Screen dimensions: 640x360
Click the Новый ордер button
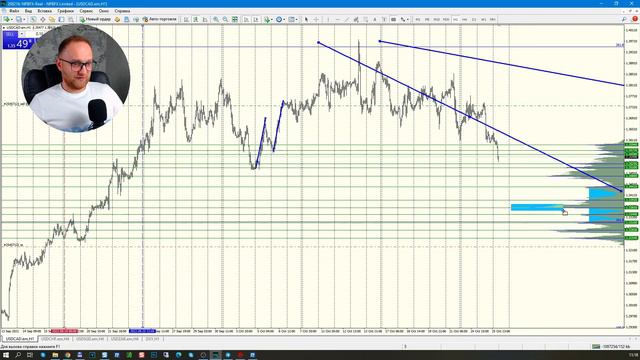pos(95,19)
